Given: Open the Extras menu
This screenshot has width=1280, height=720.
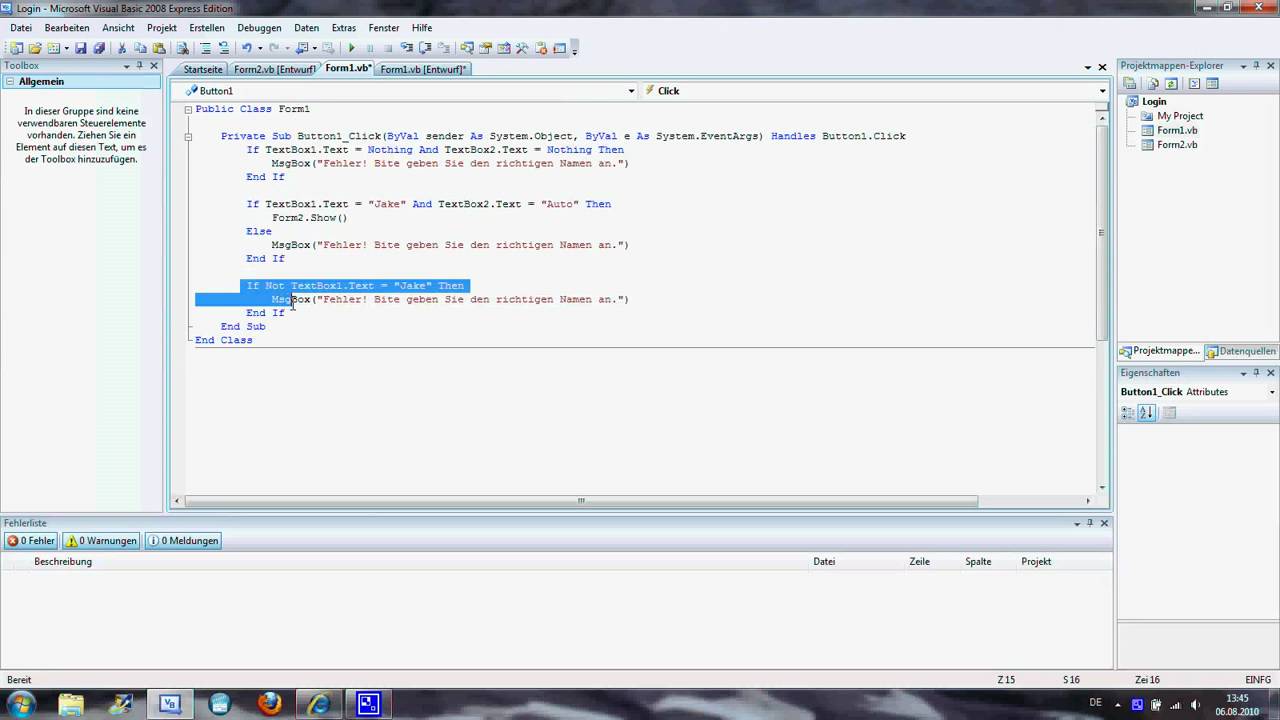Looking at the screenshot, I should coord(343,28).
